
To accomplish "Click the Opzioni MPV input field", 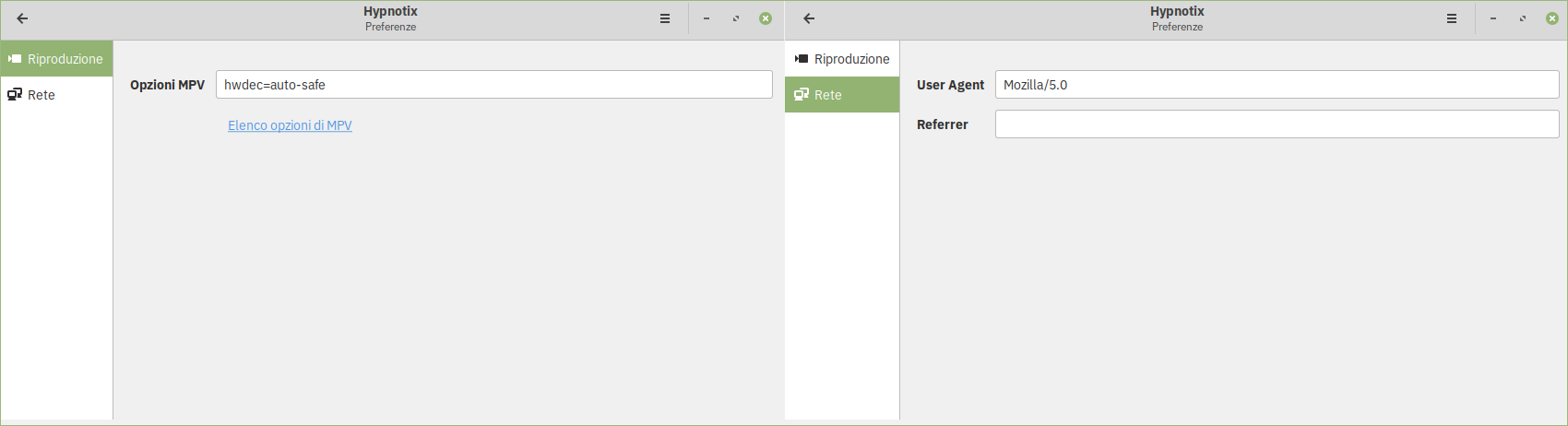I will (x=494, y=85).
